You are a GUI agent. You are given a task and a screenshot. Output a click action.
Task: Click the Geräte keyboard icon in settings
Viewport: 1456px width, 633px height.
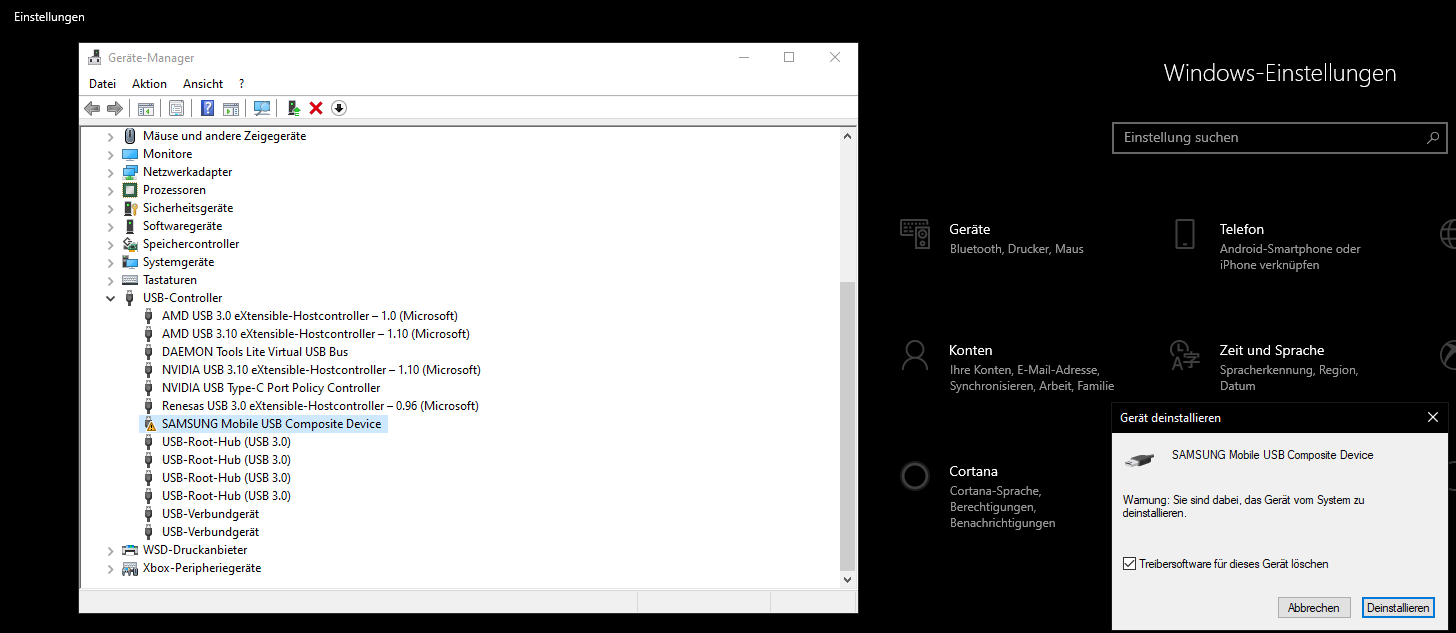[915, 234]
